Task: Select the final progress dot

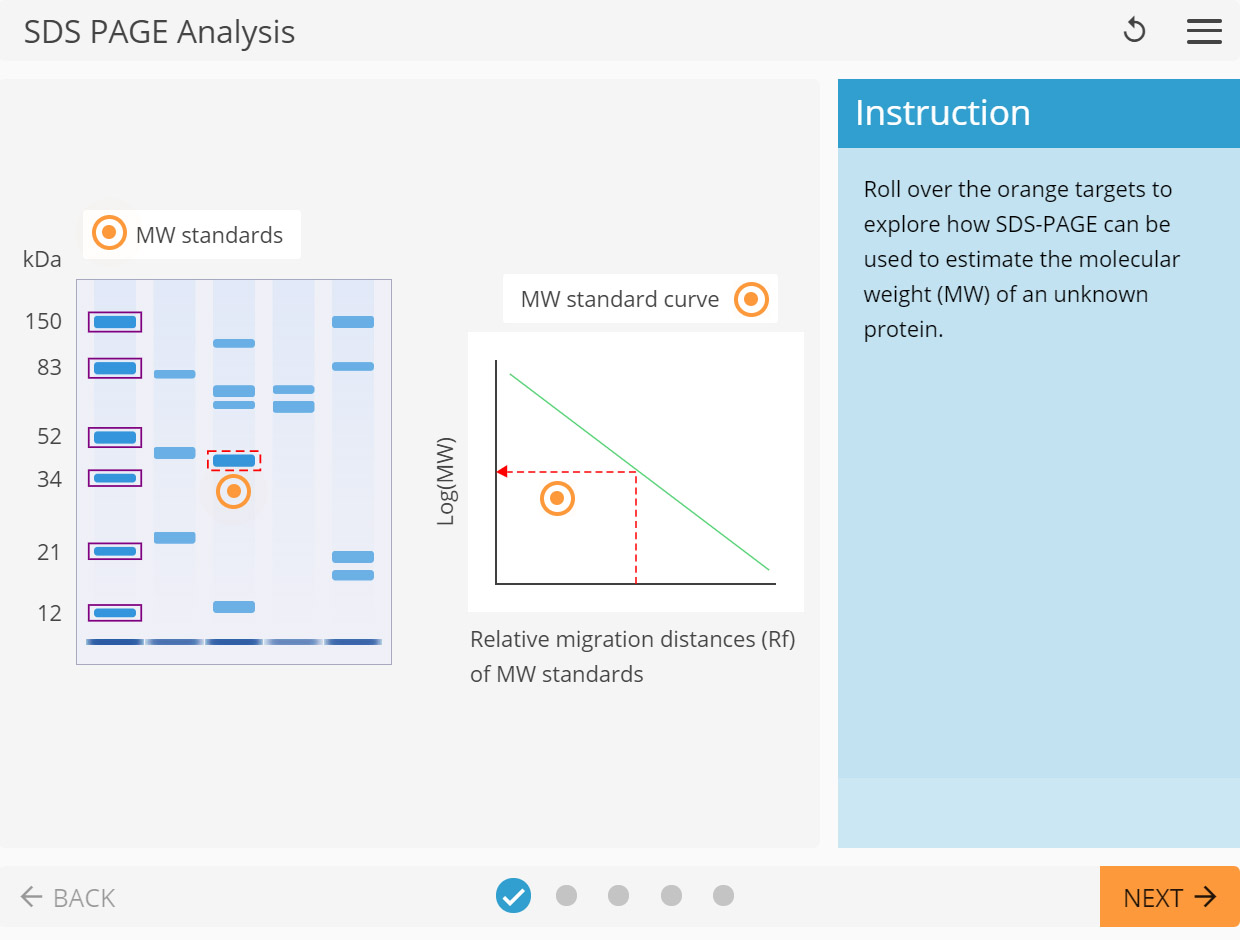Action: [723, 896]
